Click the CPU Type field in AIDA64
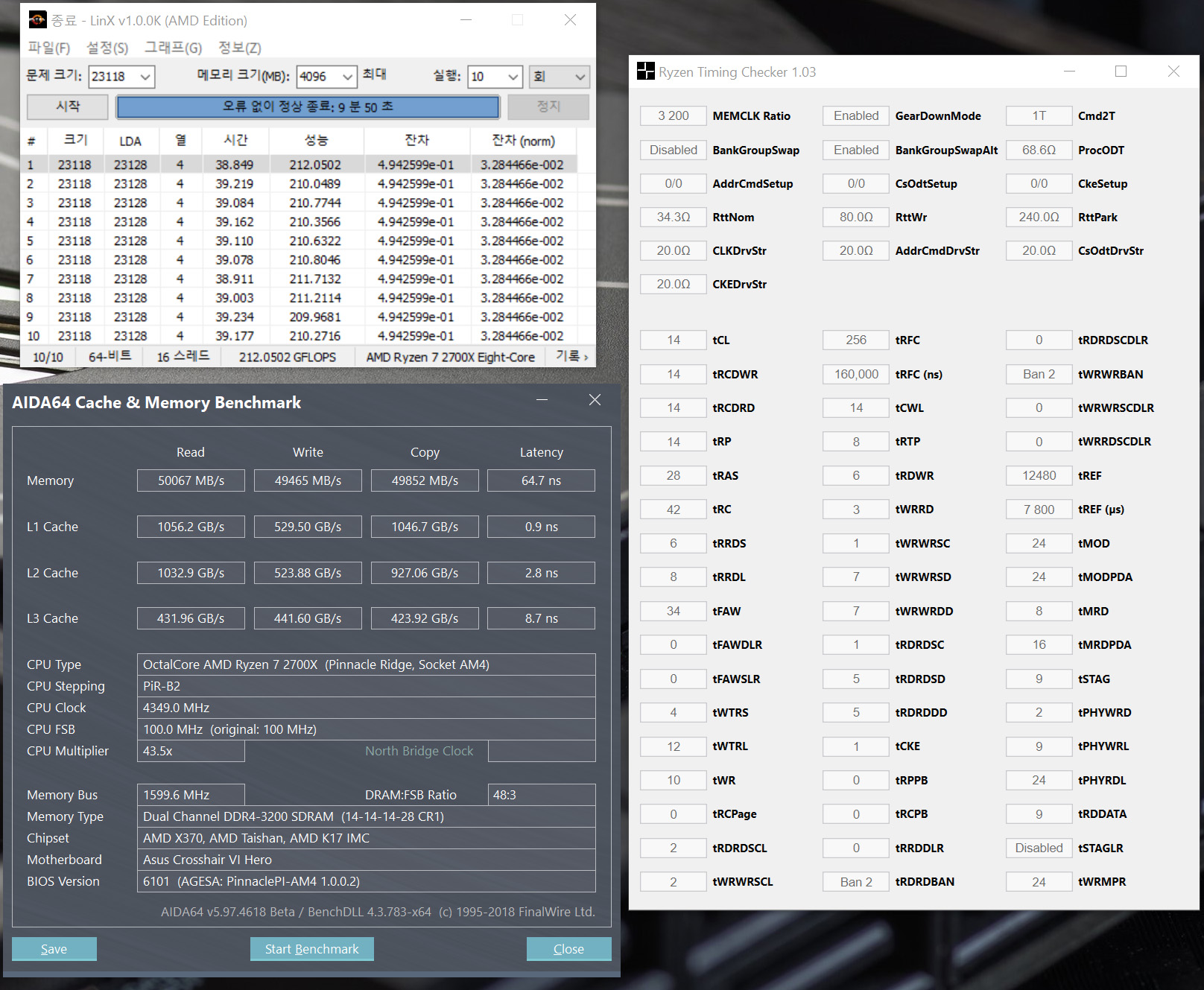The image size is (1204, 990). click(x=367, y=664)
